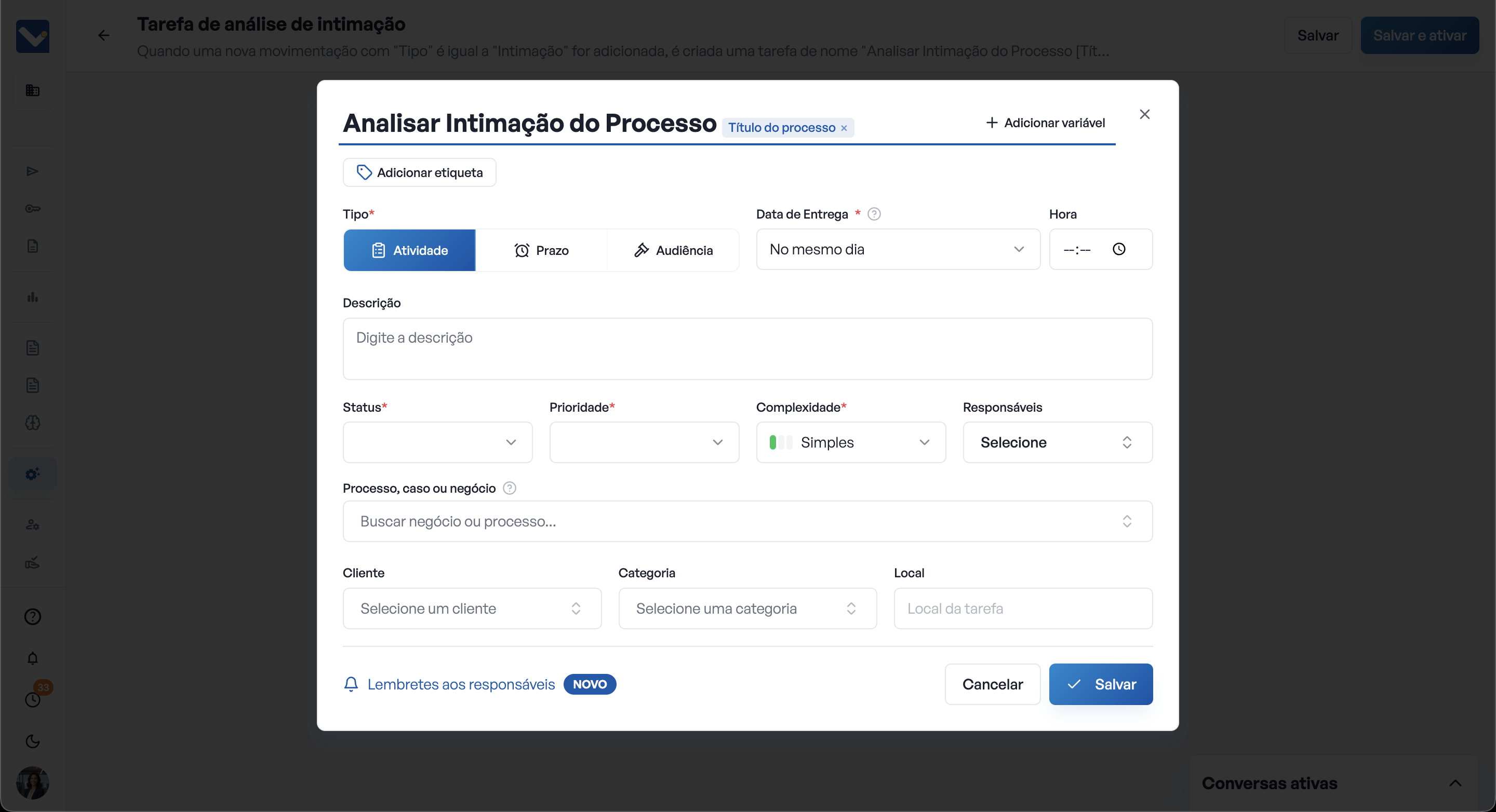The image size is (1496, 812).
Task: Open the notifications bell in sidebar
Action: click(33, 658)
